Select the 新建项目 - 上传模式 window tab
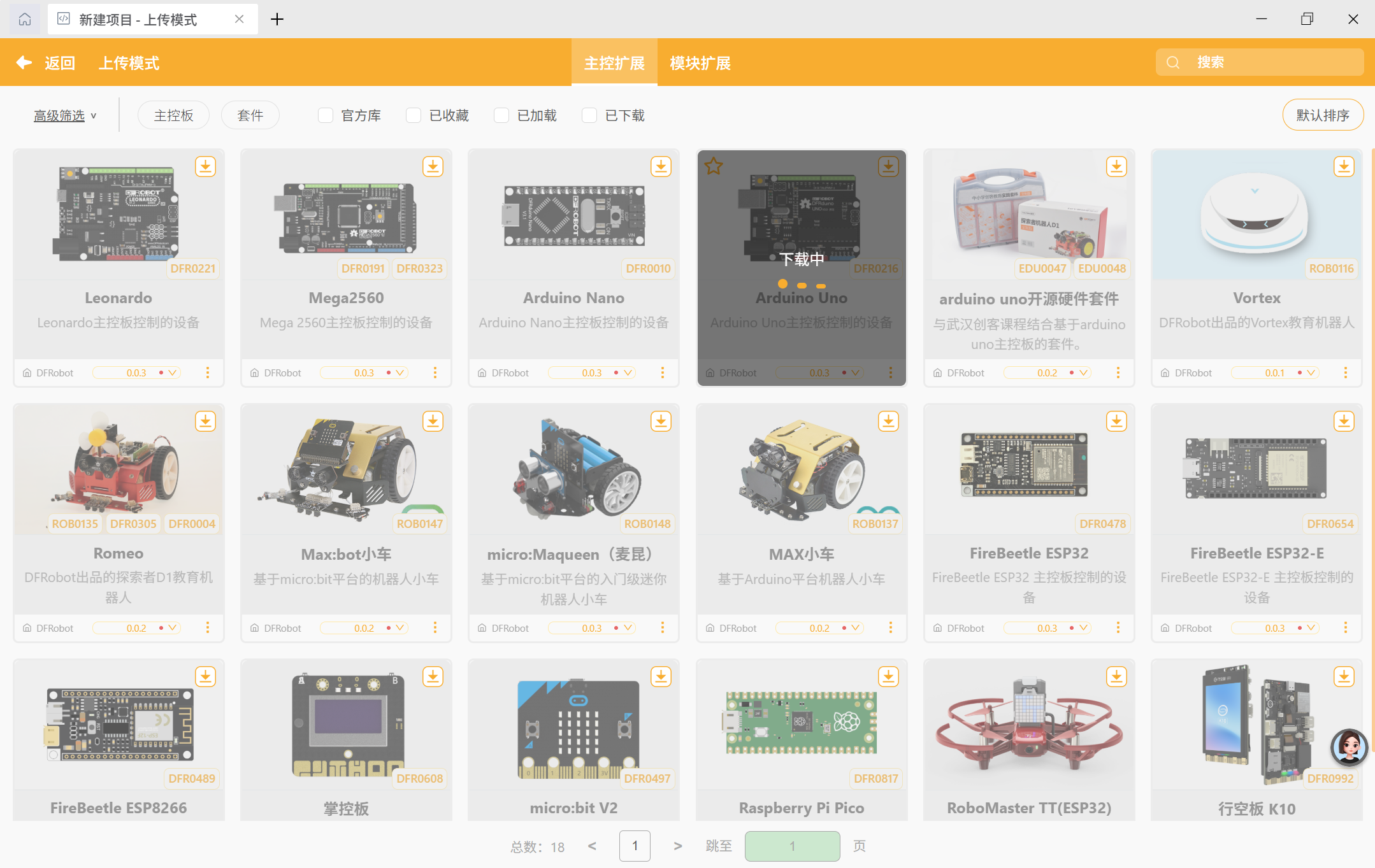 pos(153,19)
